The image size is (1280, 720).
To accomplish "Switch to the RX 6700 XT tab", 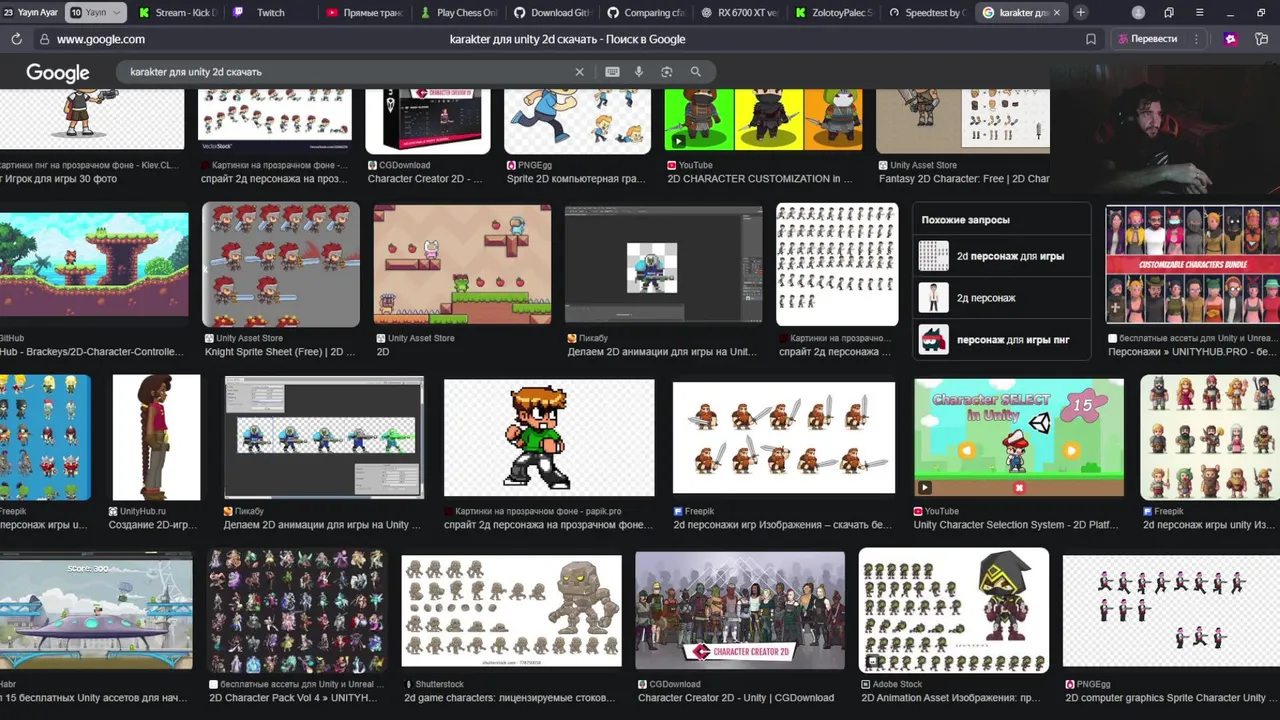I will point(739,12).
